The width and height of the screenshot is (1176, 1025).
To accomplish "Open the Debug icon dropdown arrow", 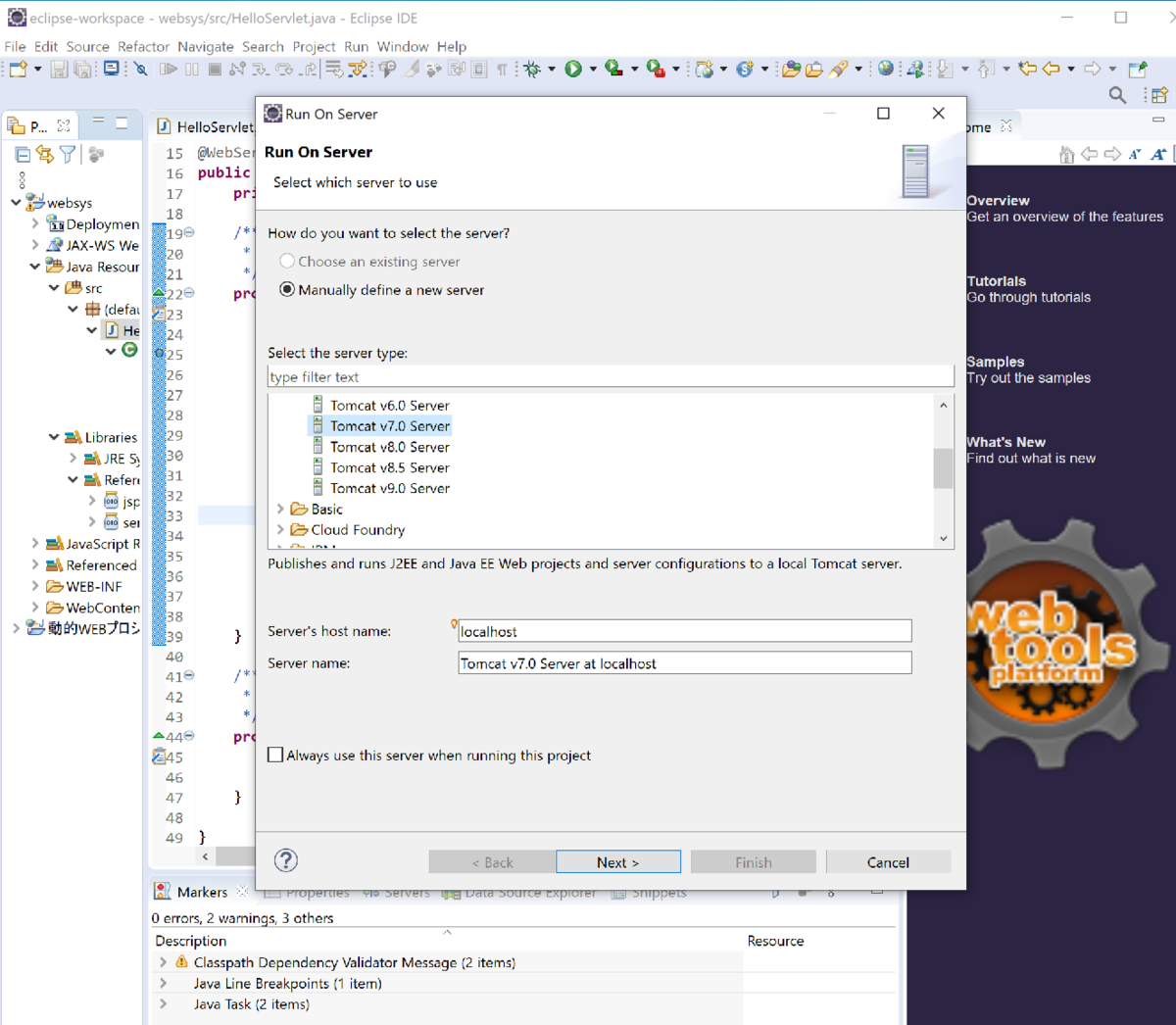I will pyautogui.click(x=552, y=69).
